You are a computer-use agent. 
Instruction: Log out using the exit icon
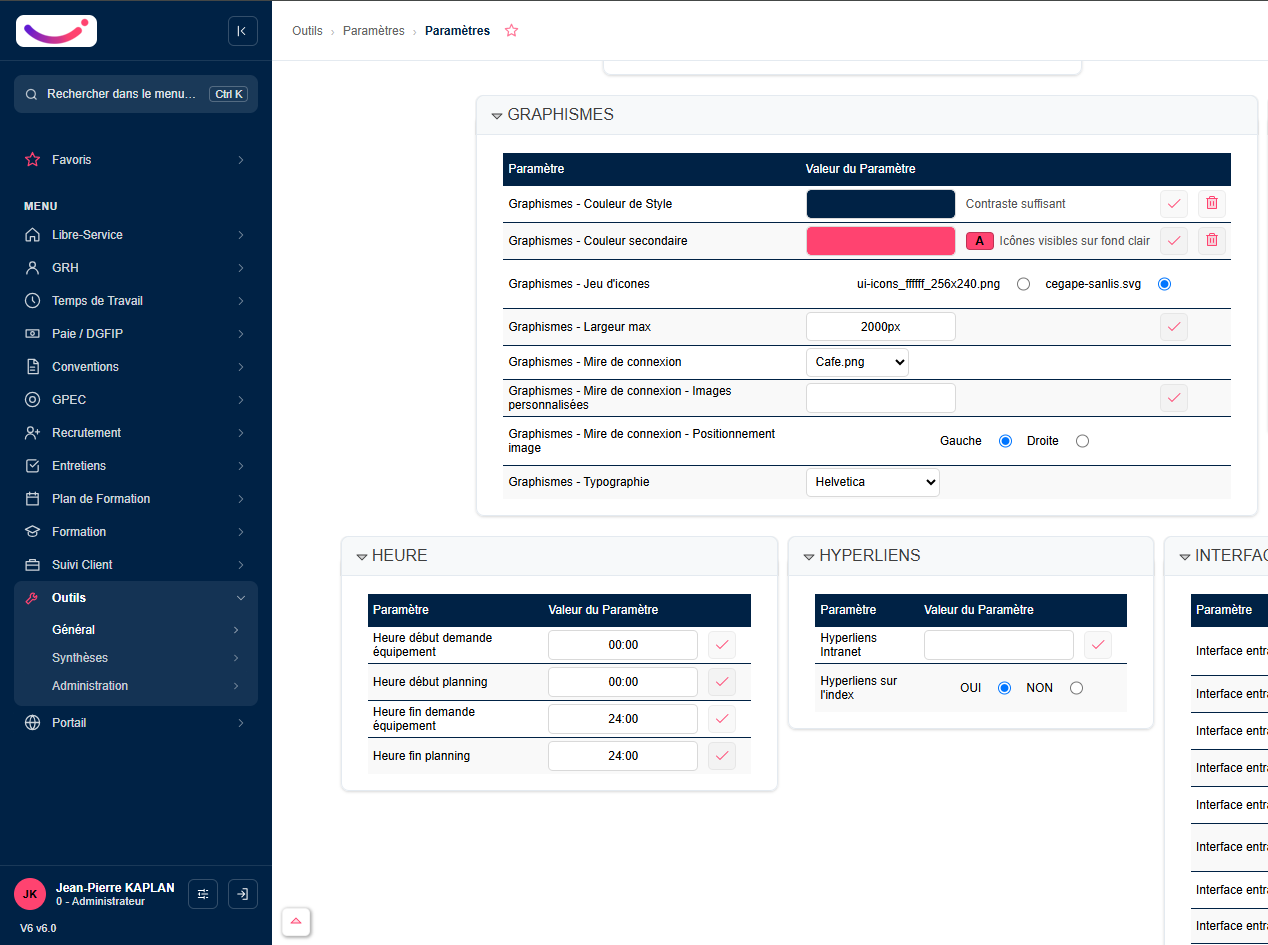pyautogui.click(x=243, y=894)
